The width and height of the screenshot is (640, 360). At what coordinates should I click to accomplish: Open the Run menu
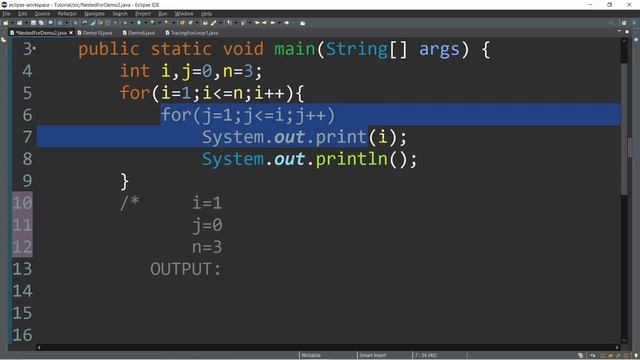(x=163, y=14)
